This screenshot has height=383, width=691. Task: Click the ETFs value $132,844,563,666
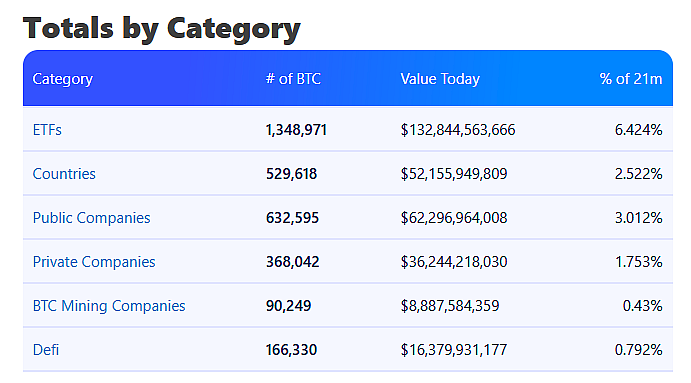[x=457, y=130]
